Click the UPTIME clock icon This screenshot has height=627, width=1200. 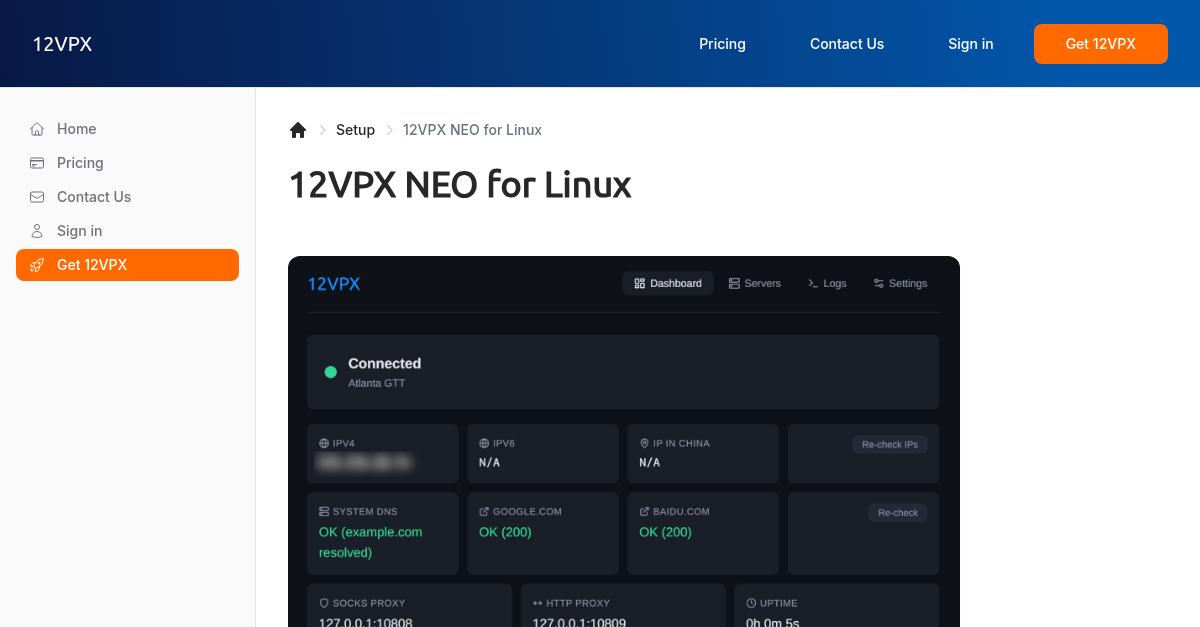(751, 603)
